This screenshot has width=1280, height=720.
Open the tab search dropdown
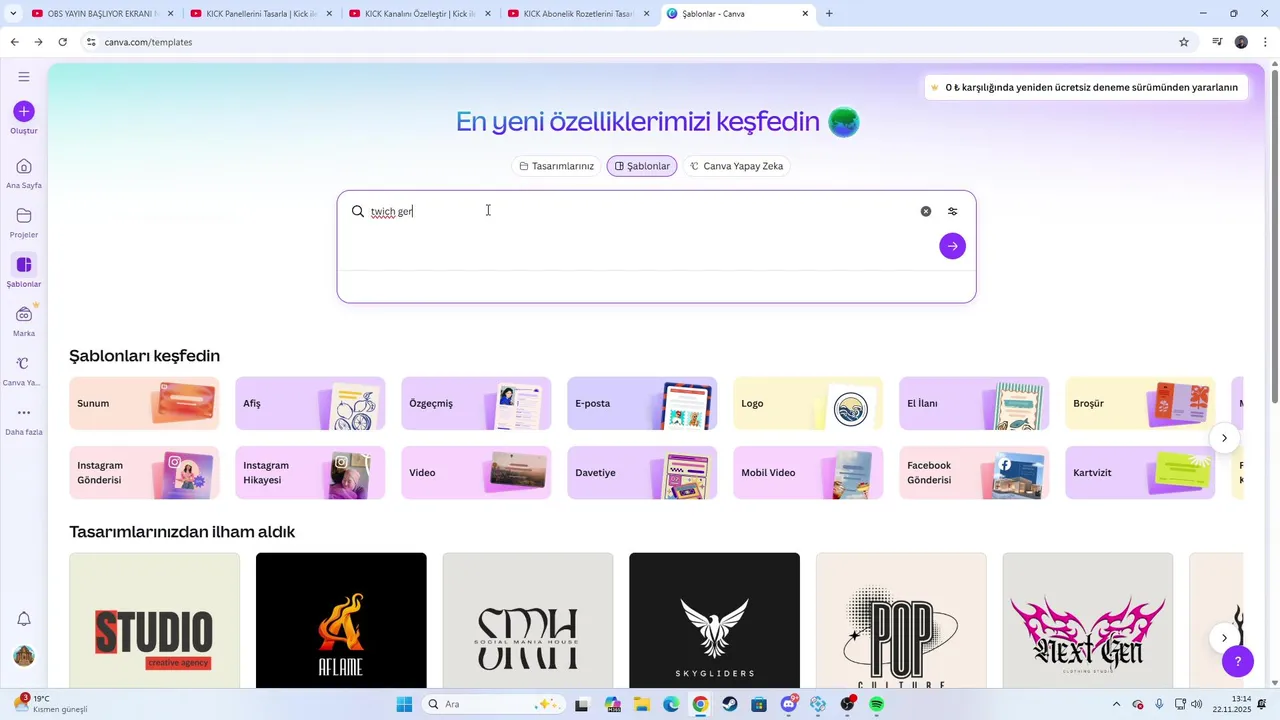pyautogui.click(x=12, y=14)
